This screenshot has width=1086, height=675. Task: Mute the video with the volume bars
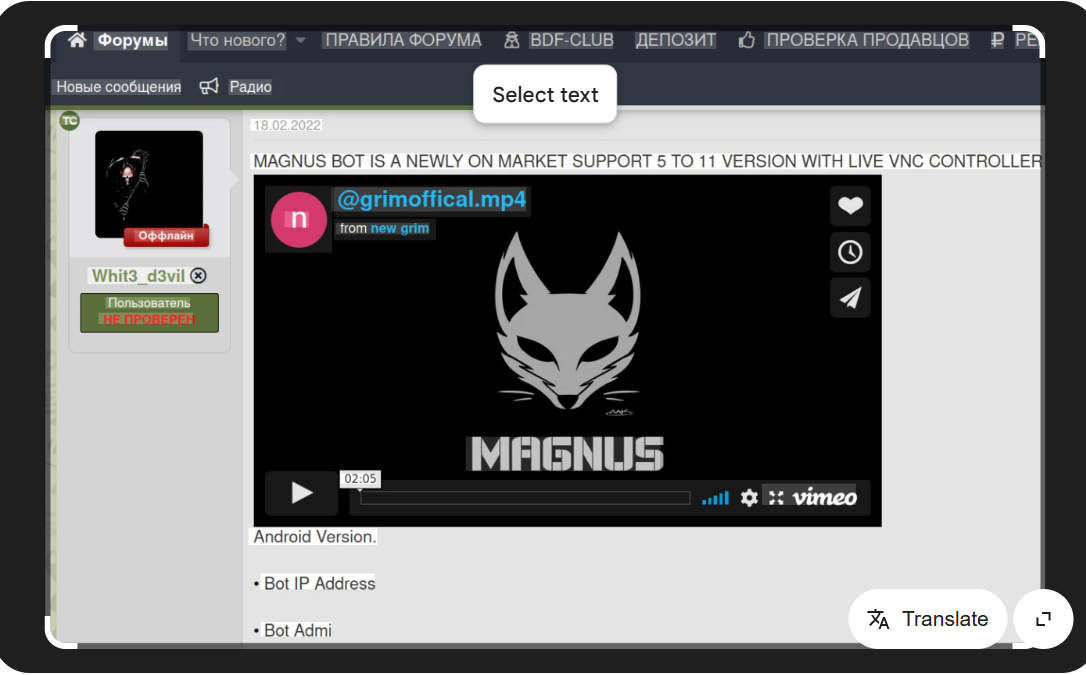point(716,497)
